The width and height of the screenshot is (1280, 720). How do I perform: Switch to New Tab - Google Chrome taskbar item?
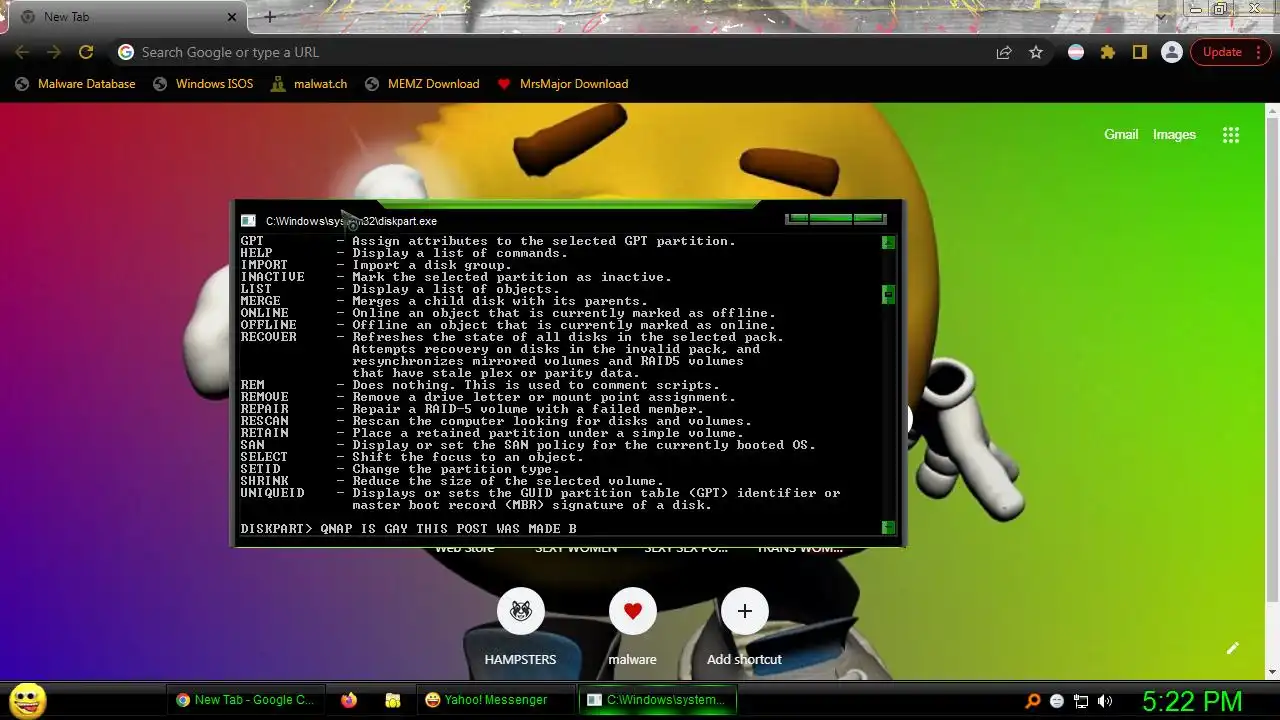[x=246, y=700]
